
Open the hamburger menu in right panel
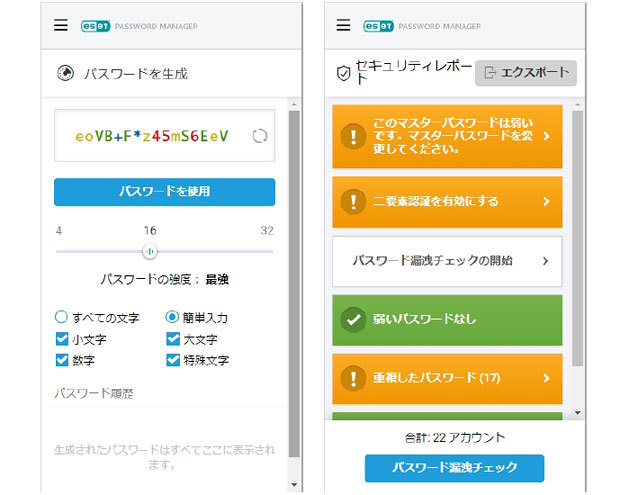(343, 26)
